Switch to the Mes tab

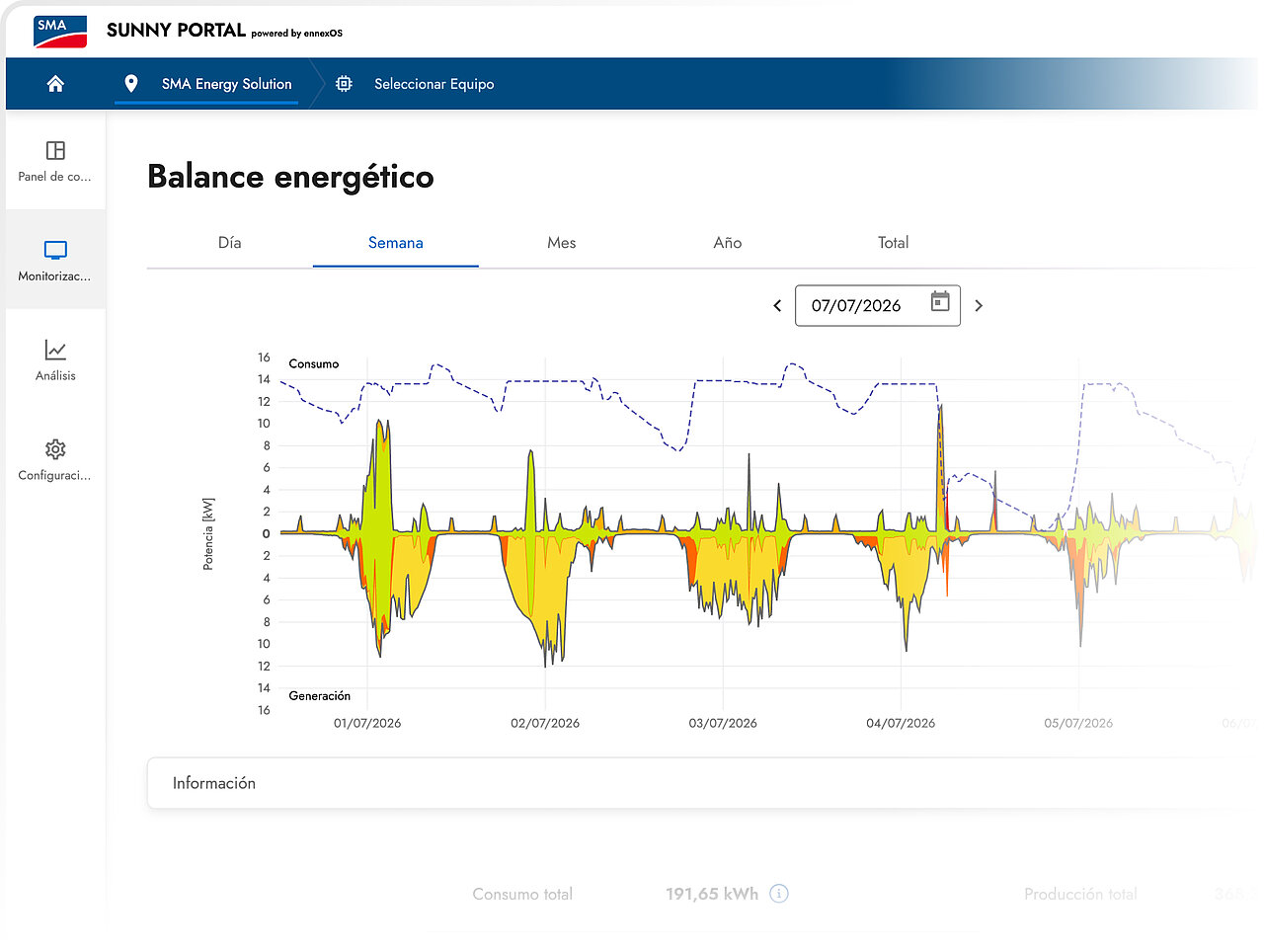click(x=562, y=243)
